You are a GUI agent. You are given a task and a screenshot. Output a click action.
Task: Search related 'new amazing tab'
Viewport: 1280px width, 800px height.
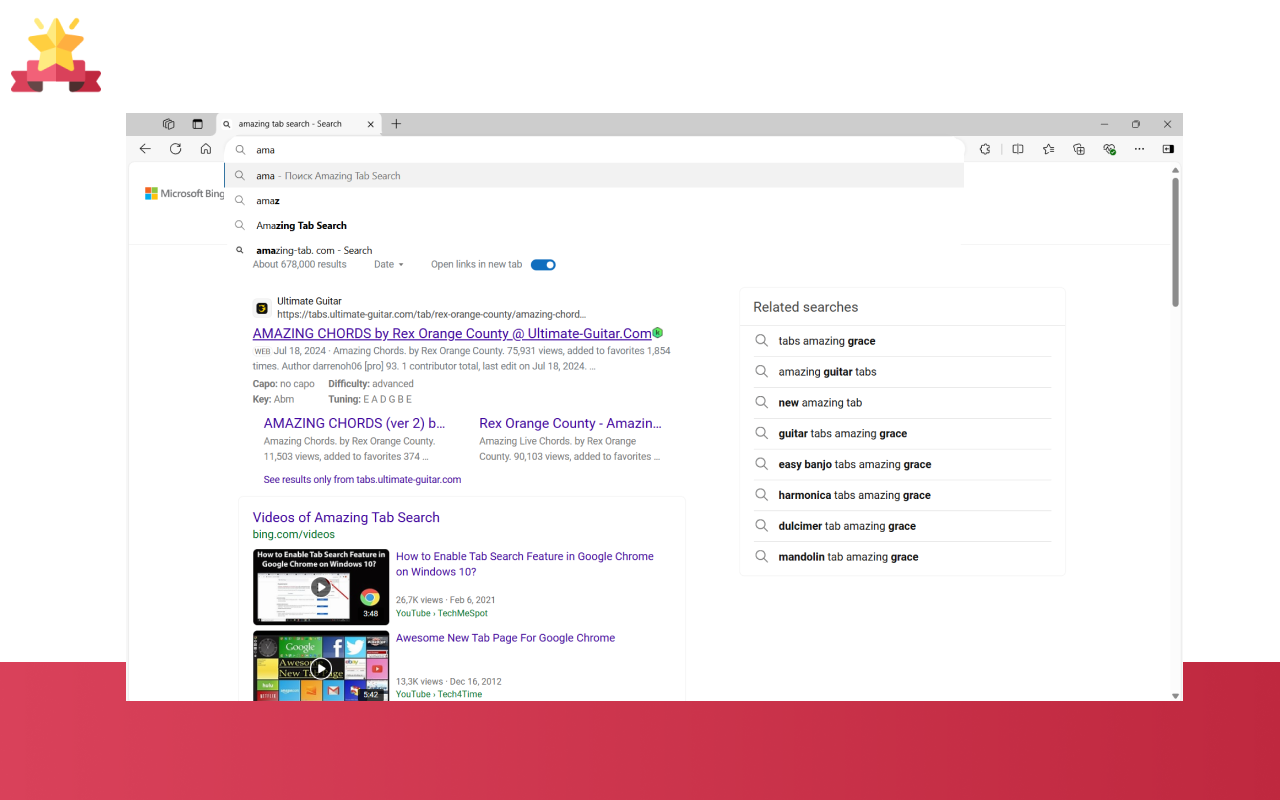click(x=902, y=403)
